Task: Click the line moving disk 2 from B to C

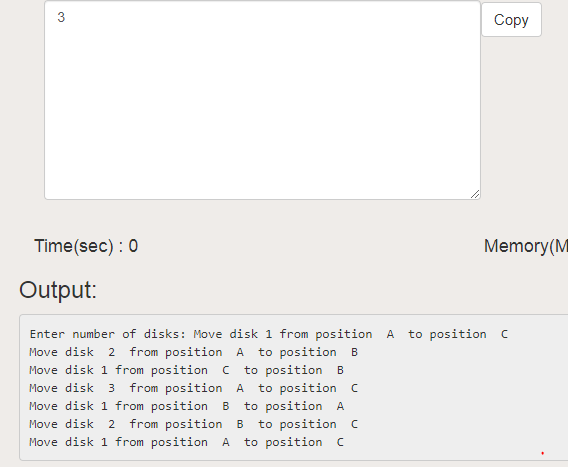Action: (193, 424)
